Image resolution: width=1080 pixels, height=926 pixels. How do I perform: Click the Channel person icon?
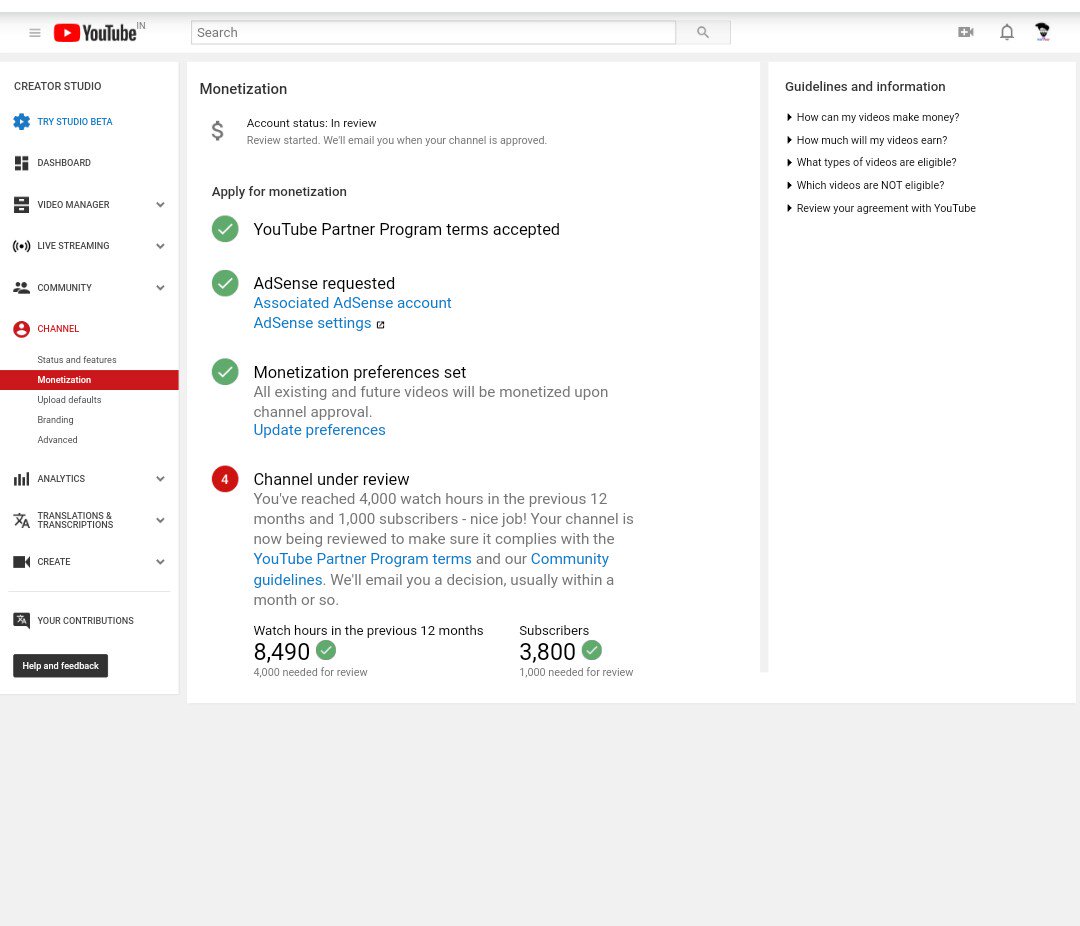21,329
